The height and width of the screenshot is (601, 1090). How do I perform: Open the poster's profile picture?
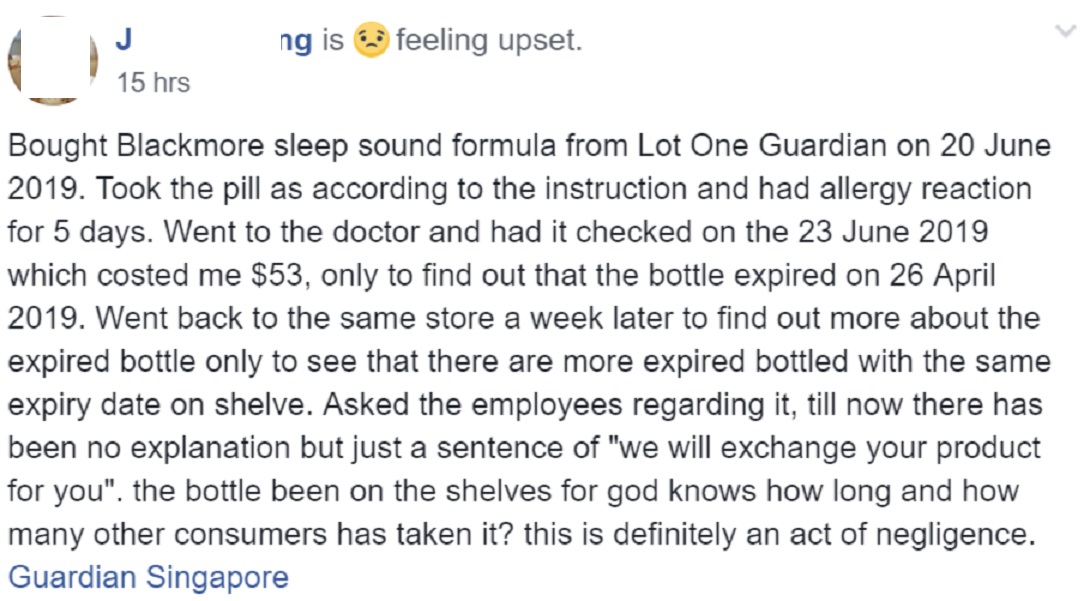tap(52, 59)
